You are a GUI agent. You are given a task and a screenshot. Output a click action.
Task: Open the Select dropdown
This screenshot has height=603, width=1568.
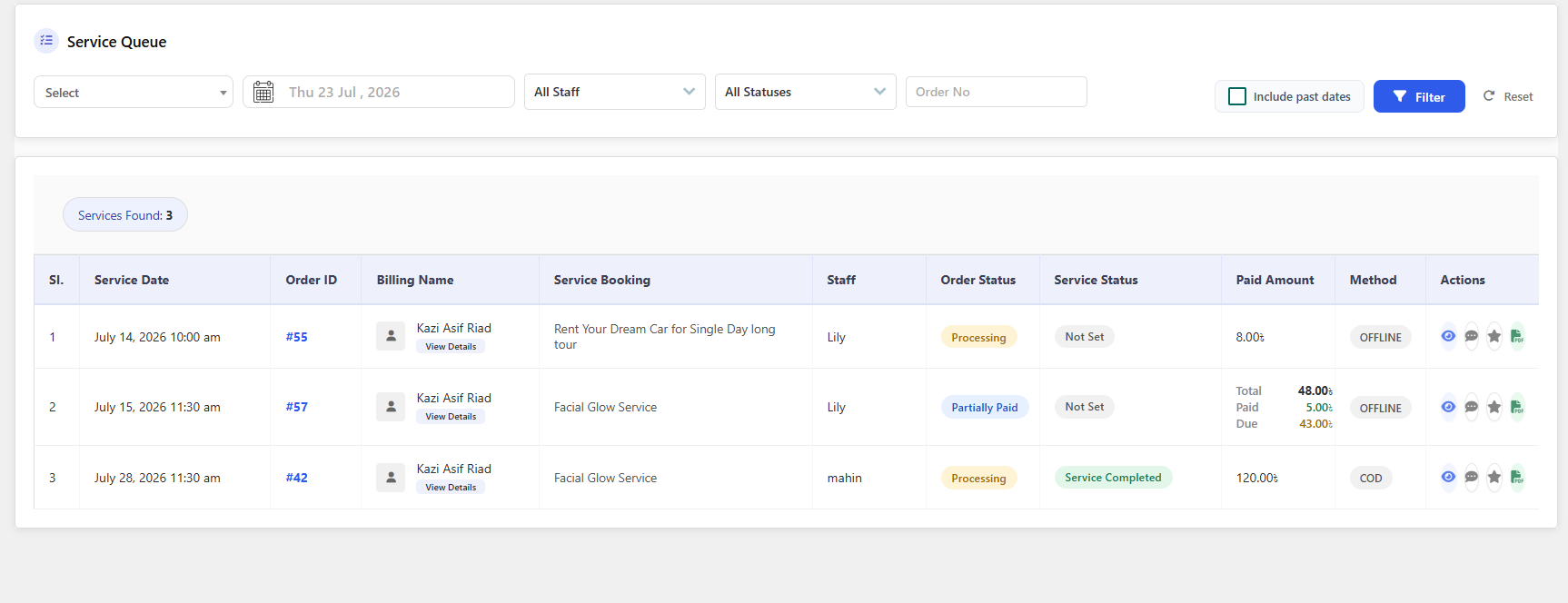tap(134, 92)
